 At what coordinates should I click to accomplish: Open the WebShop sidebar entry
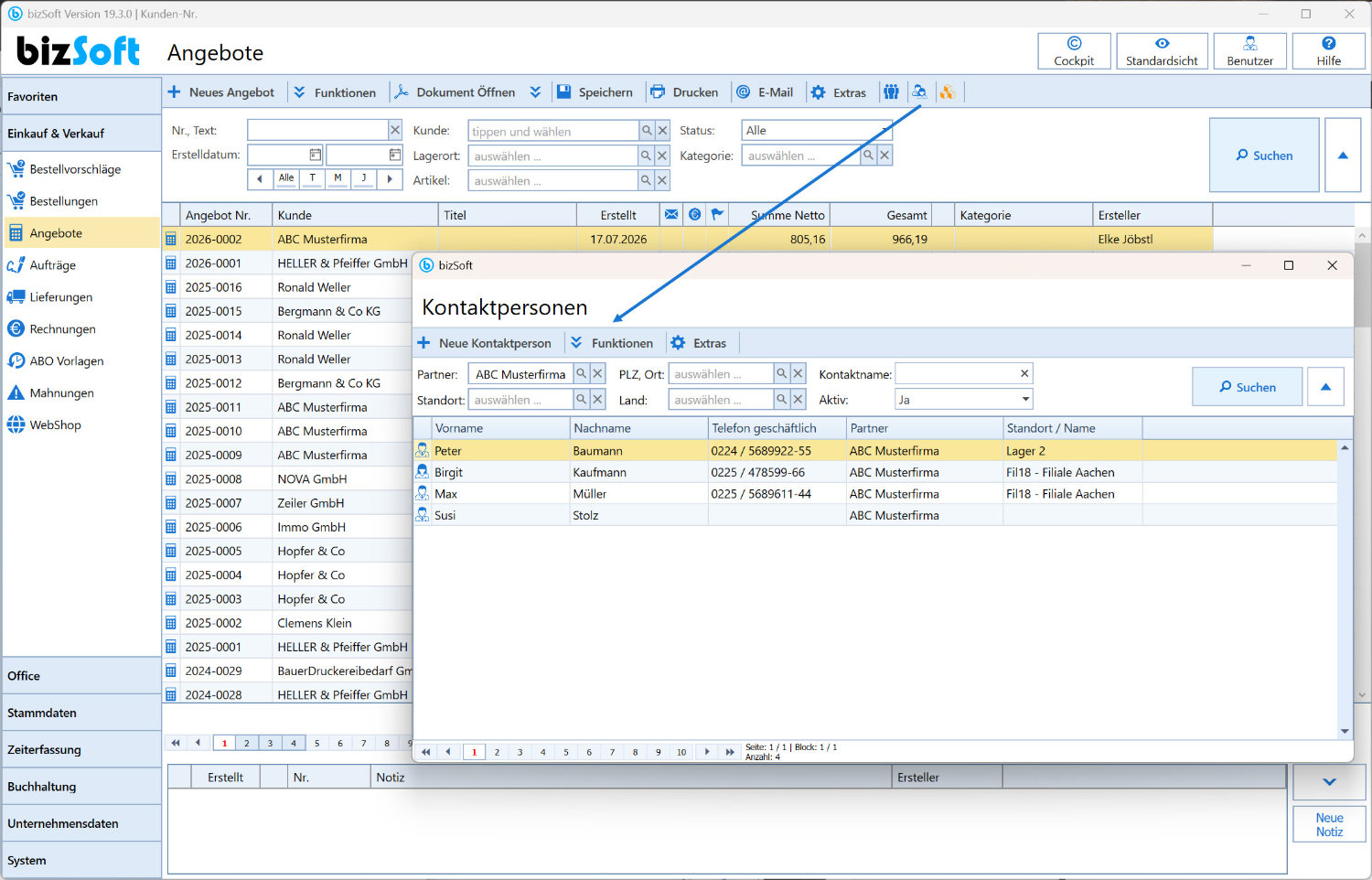[80, 425]
